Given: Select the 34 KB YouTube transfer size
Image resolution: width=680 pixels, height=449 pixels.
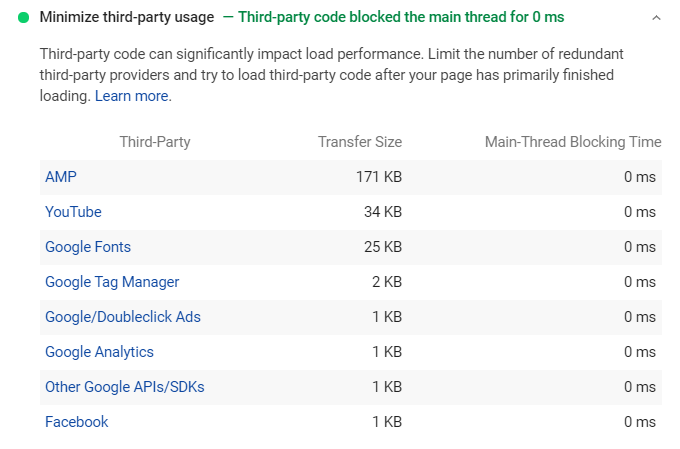Looking at the screenshot, I should coord(383,212).
